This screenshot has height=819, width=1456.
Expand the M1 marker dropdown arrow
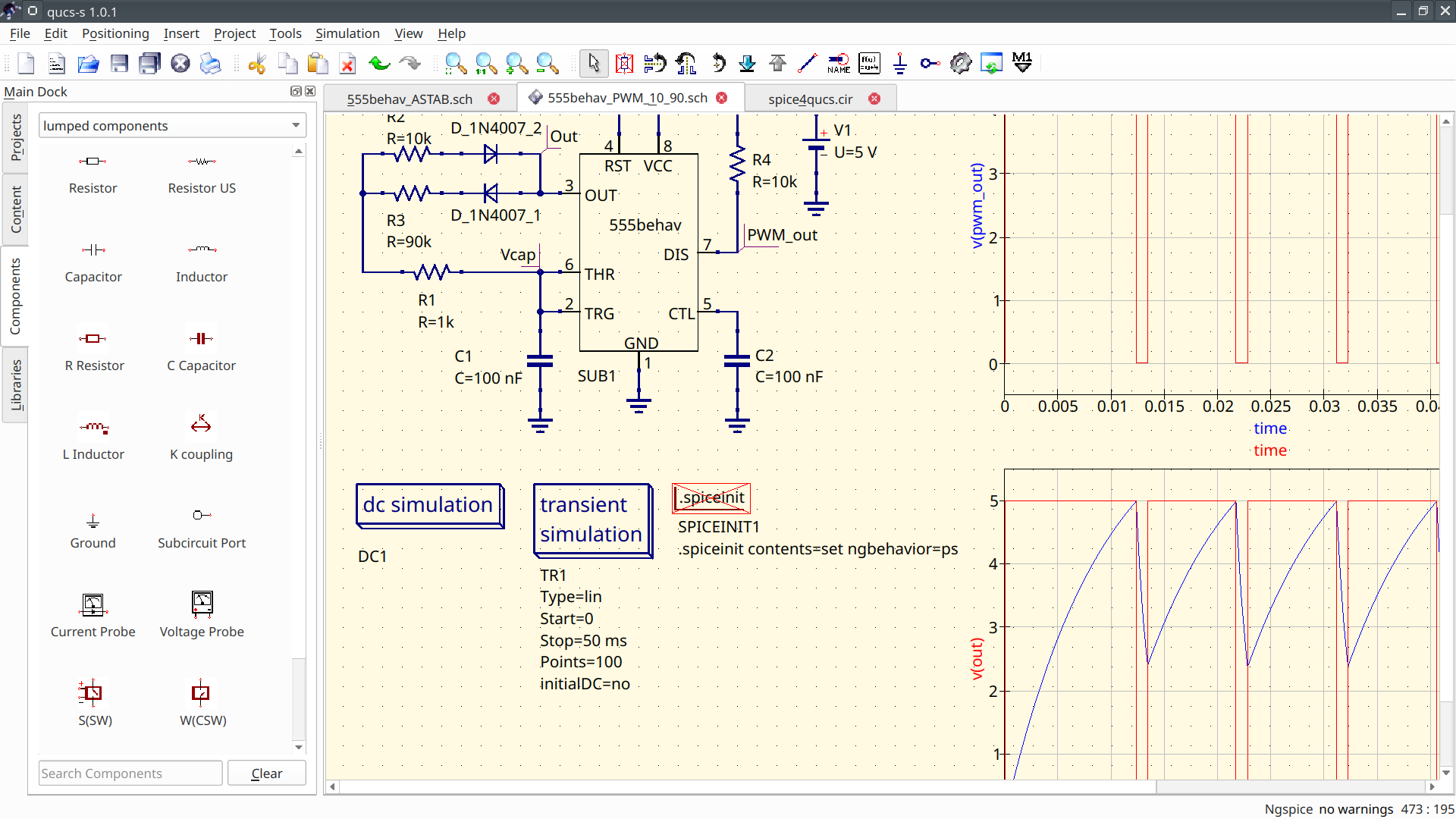[1021, 68]
